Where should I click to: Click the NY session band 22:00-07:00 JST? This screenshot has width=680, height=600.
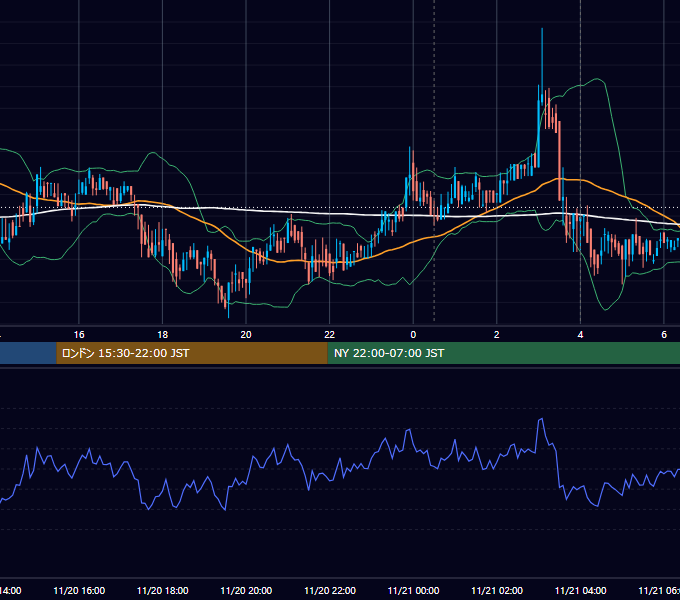(503, 353)
